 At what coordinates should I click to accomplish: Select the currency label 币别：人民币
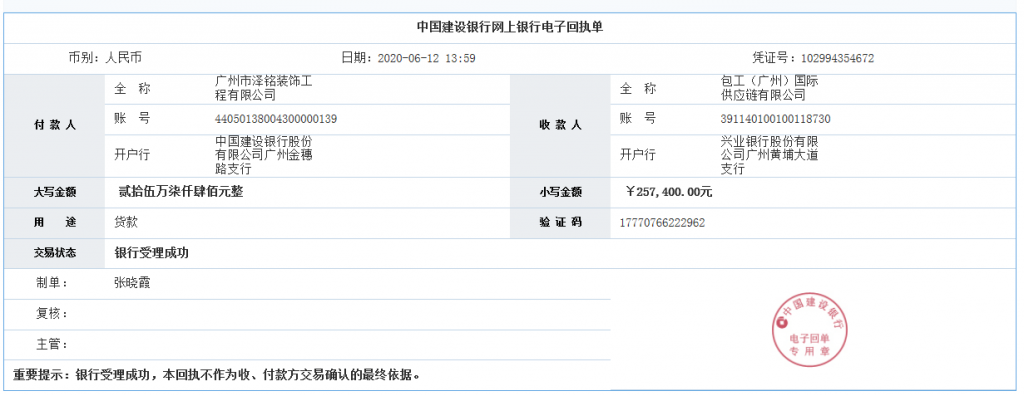point(105,58)
